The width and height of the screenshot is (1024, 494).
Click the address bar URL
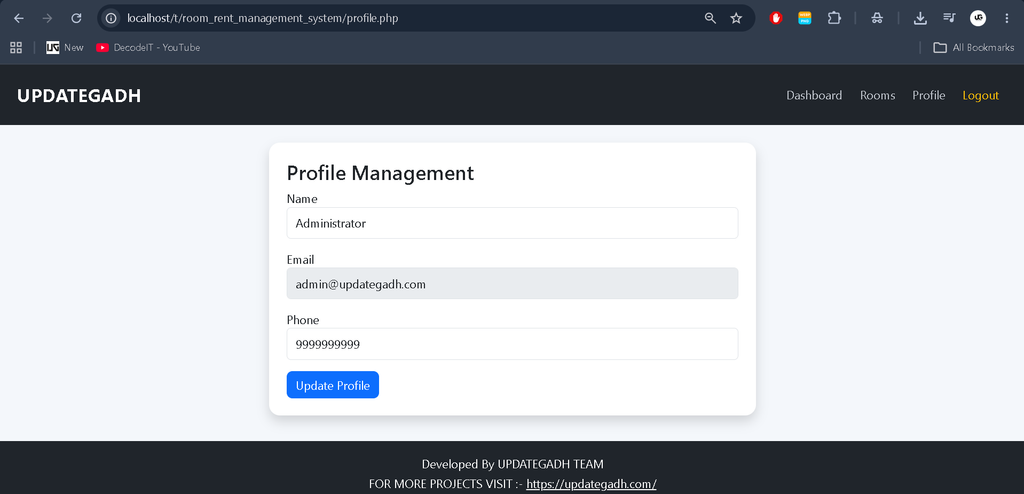(263, 18)
